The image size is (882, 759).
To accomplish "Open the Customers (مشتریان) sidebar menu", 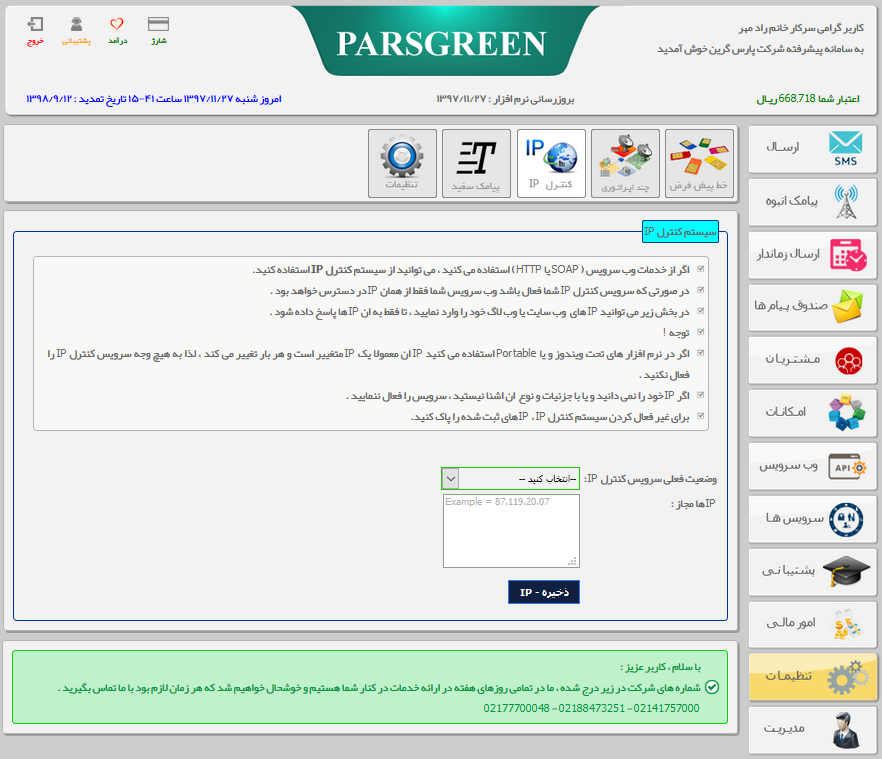I will (812, 360).
